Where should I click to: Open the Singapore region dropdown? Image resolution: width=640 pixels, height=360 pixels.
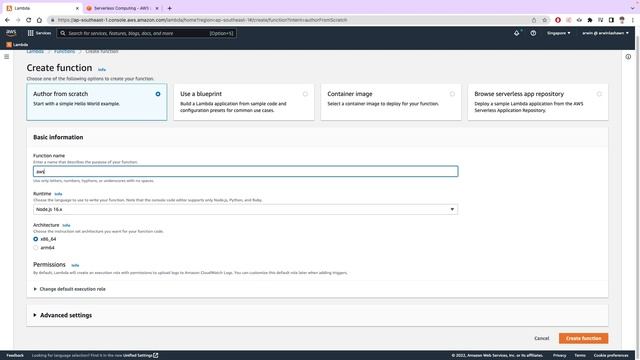558,33
